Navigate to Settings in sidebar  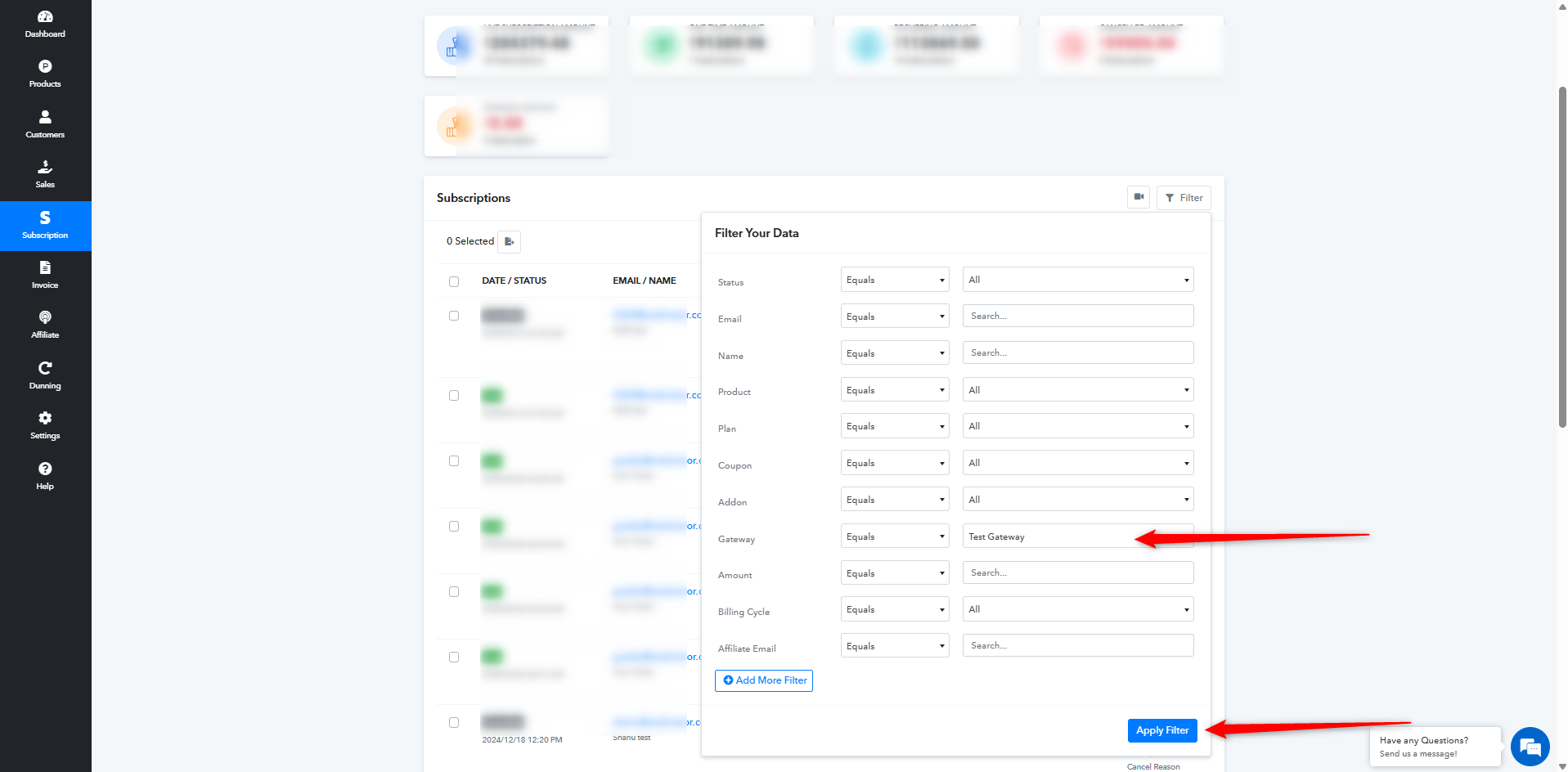tap(45, 425)
